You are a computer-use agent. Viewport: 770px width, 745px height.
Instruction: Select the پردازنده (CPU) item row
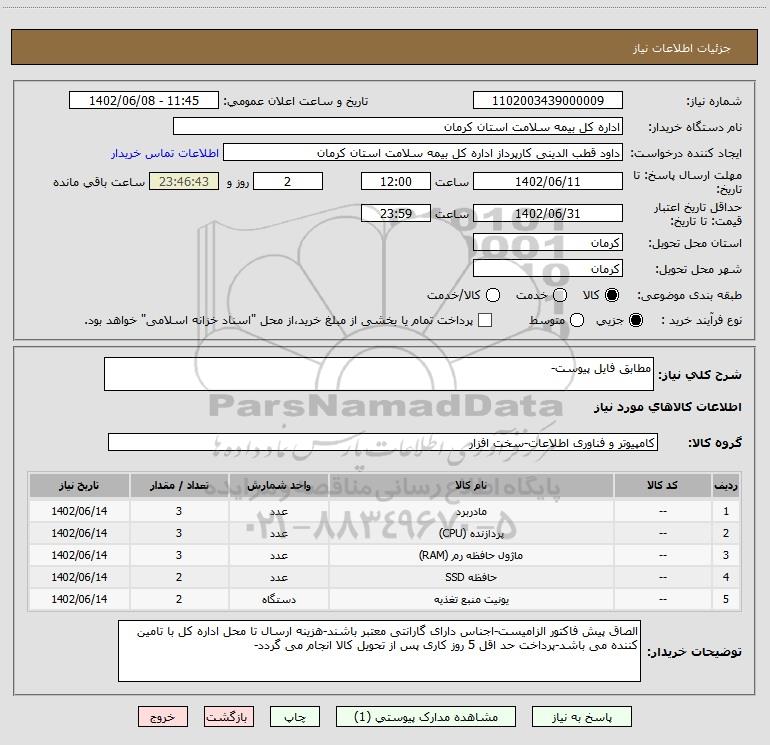tap(385, 533)
